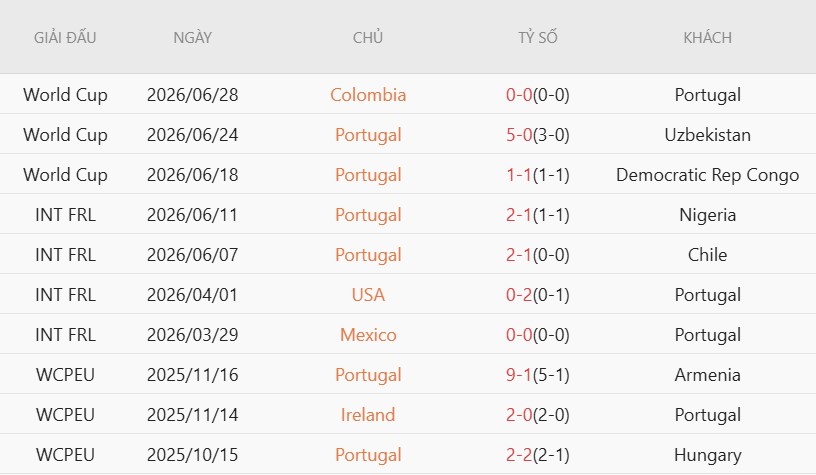Select the Democratic Rep Congo team name
Viewport: 816px width, 475px height.
[x=707, y=175]
